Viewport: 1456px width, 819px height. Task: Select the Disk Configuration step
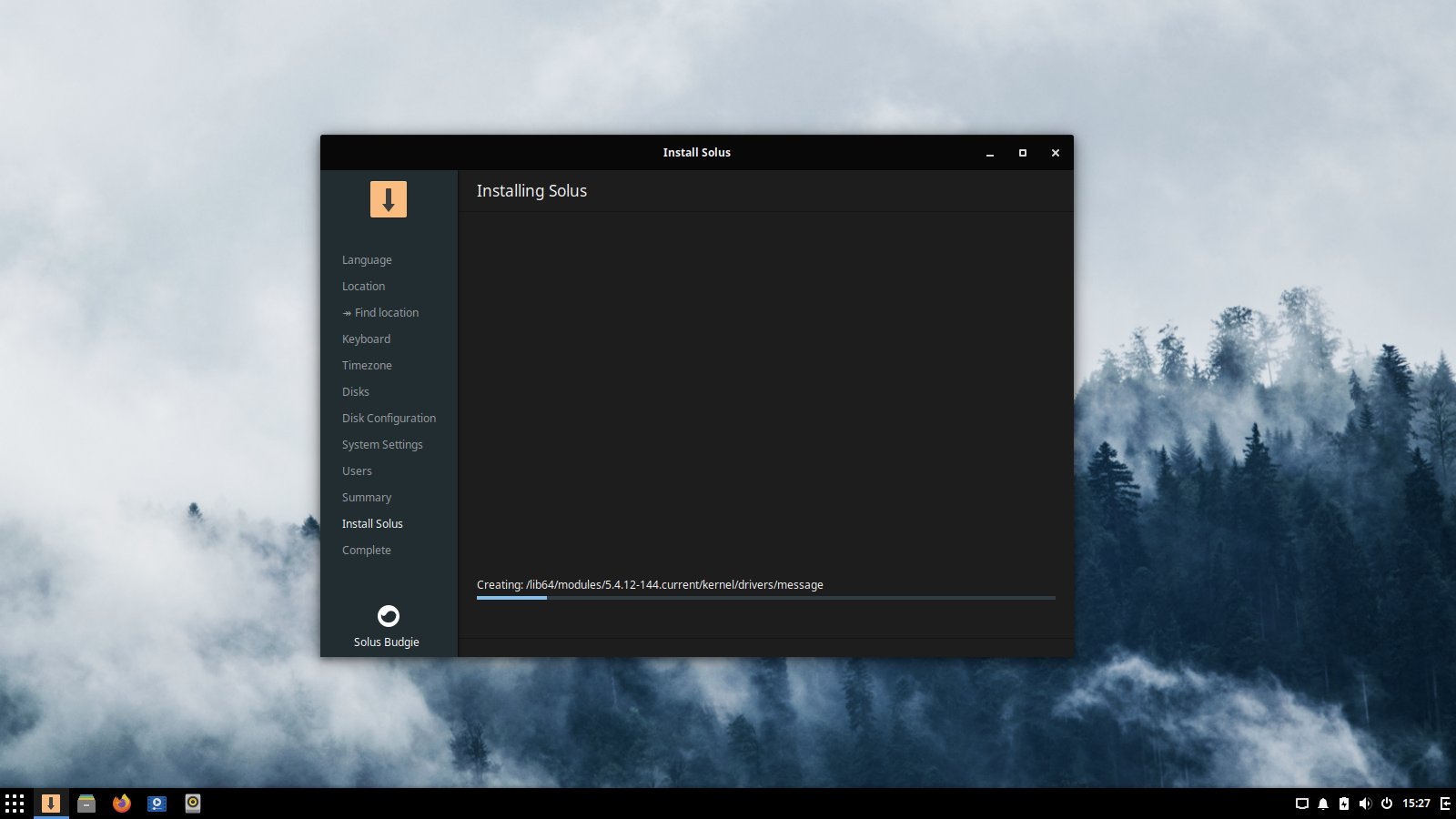coord(389,419)
